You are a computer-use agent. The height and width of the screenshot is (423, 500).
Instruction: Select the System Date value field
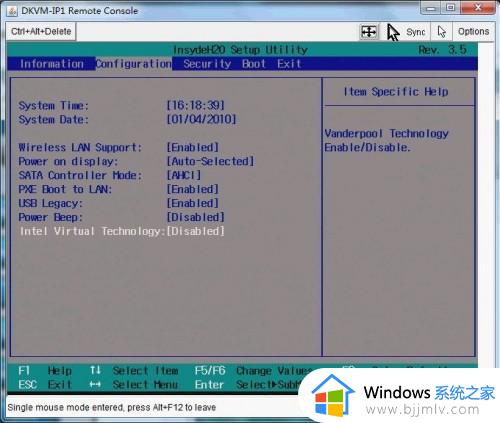tap(201, 119)
